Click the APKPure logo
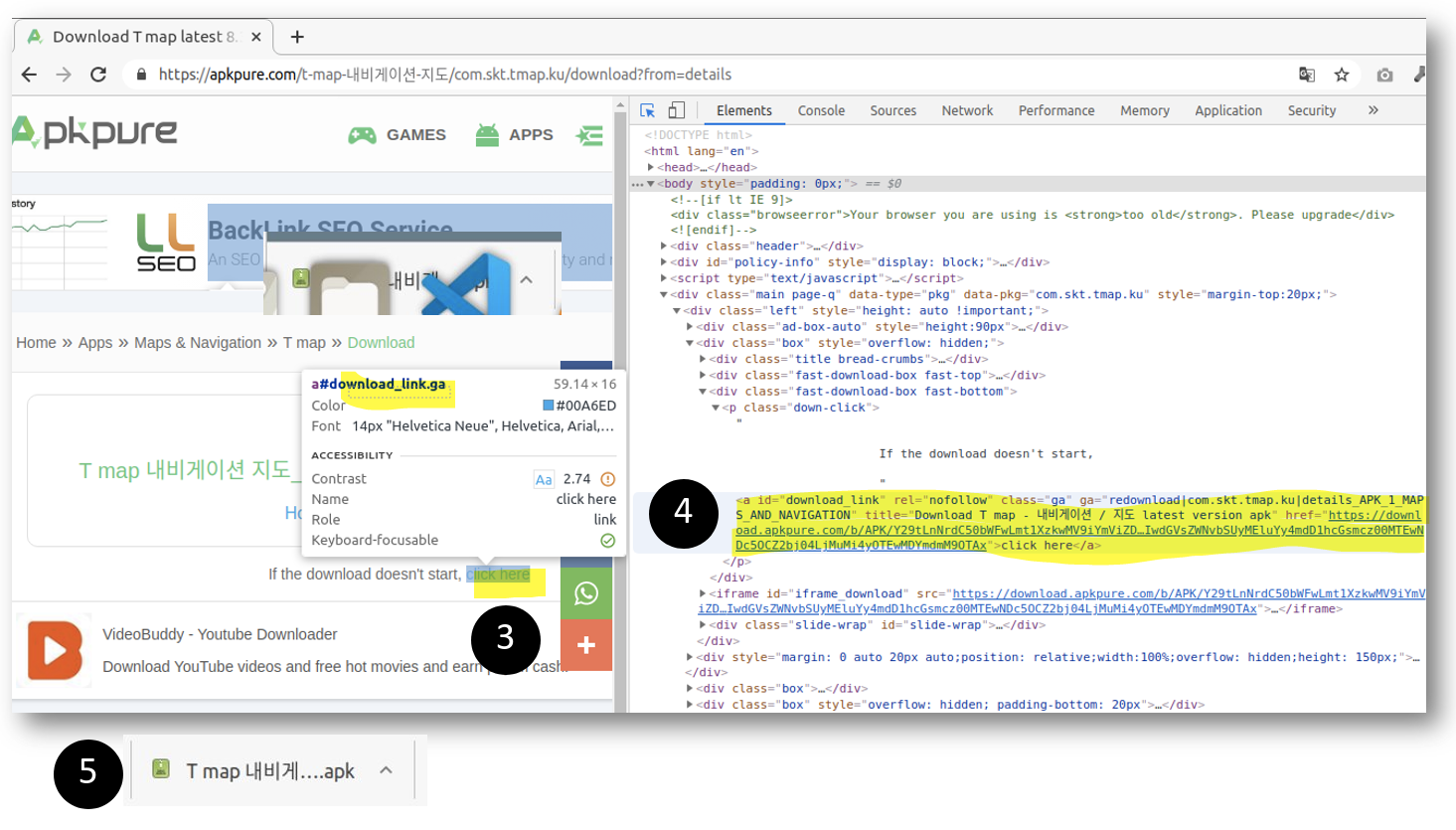This screenshot has width=1456, height=830. (94, 131)
